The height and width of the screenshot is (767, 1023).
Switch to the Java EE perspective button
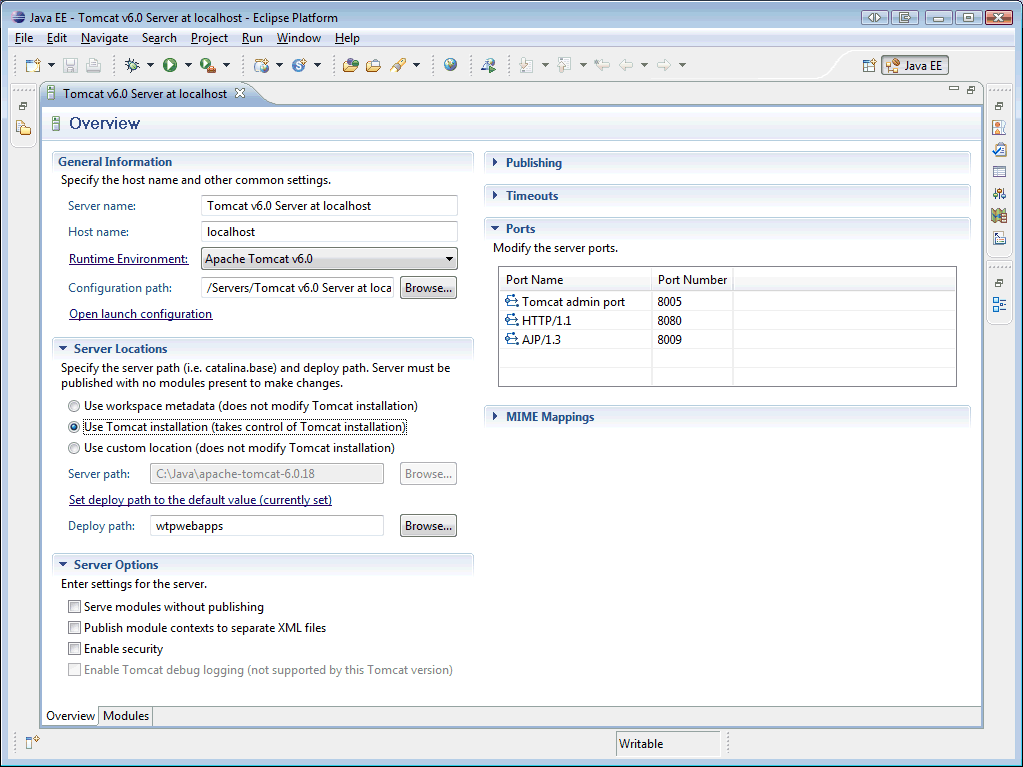915,65
